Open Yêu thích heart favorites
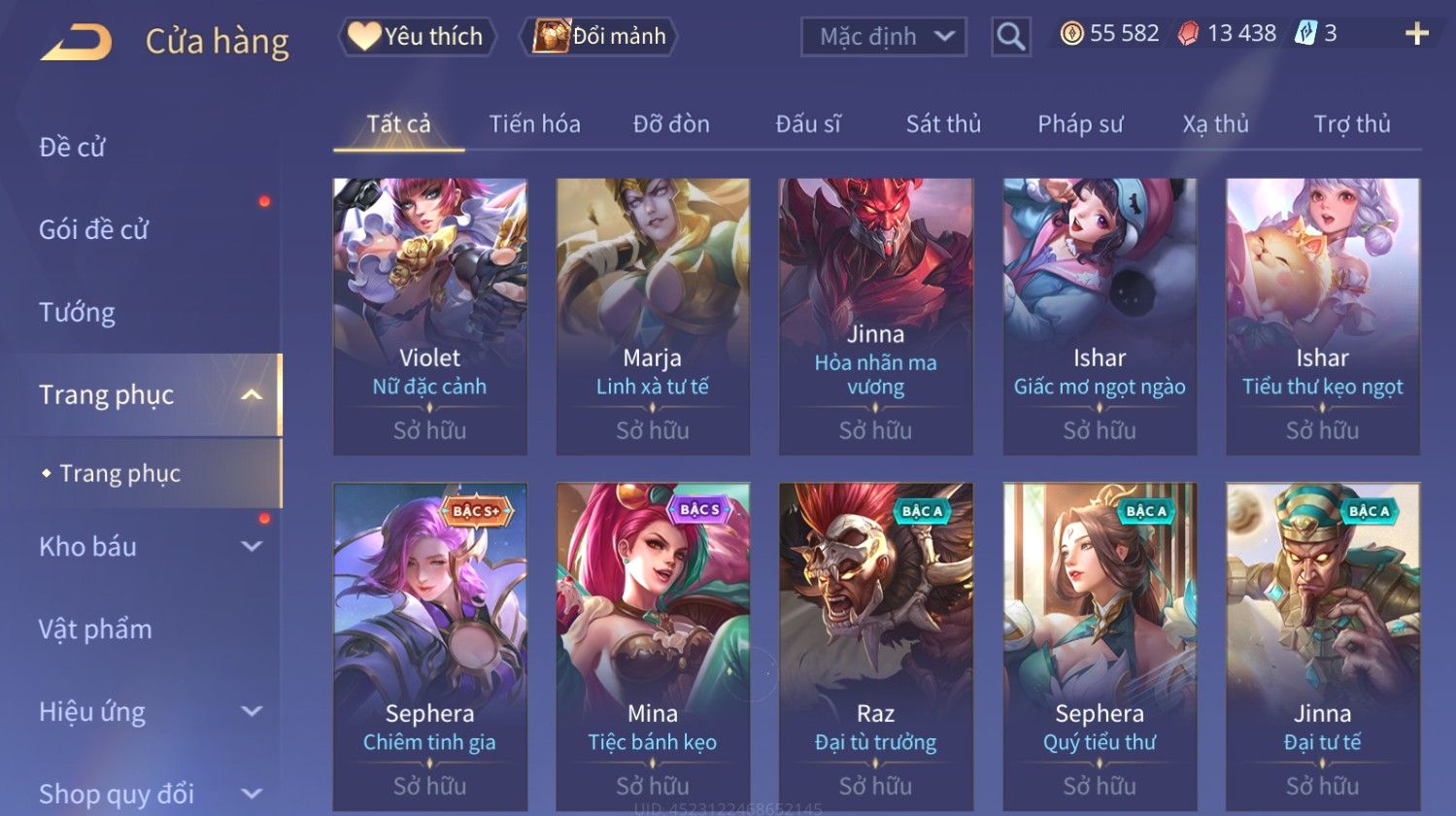This screenshot has width=1456, height=816. (417, 37)
